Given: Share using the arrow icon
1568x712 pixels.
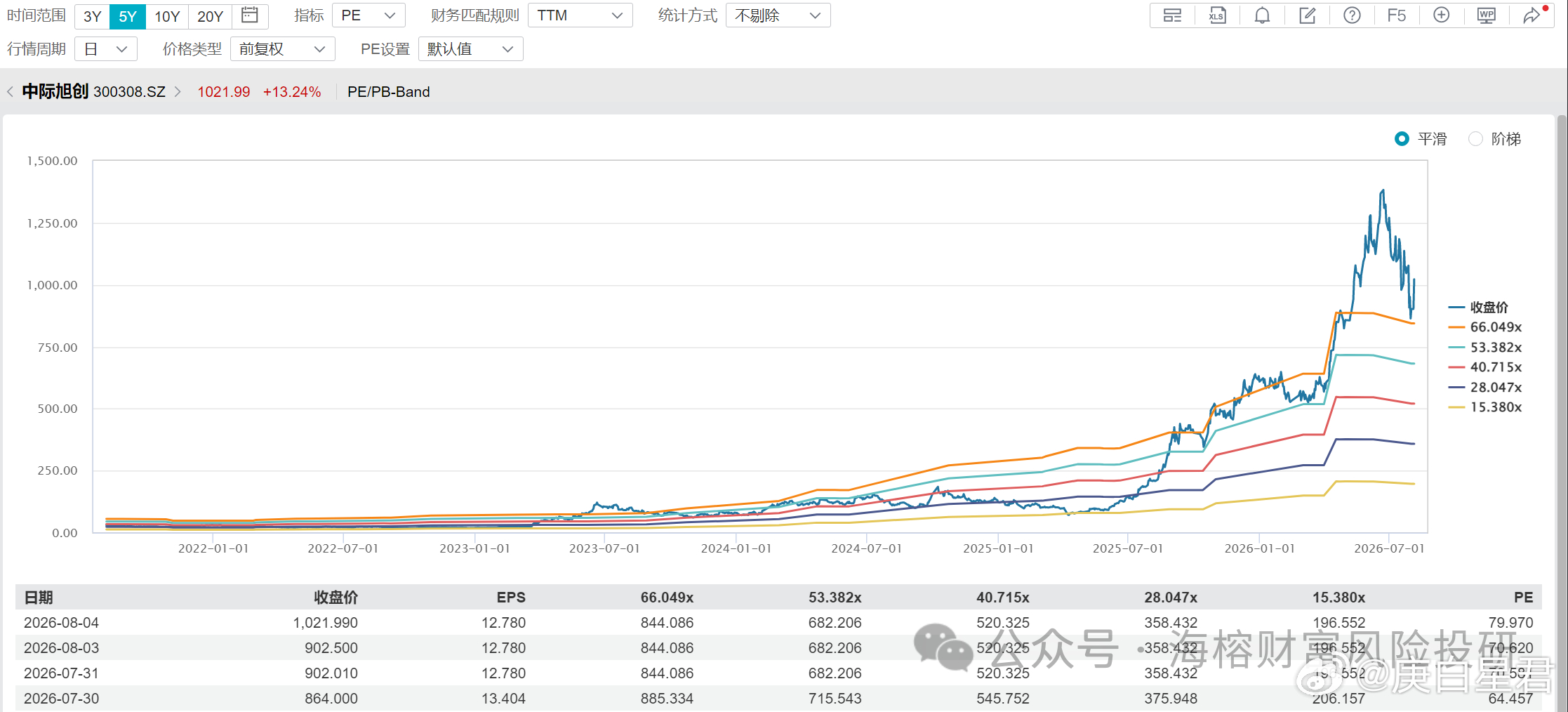Looking at the screenshot, I should [1532, 15].
